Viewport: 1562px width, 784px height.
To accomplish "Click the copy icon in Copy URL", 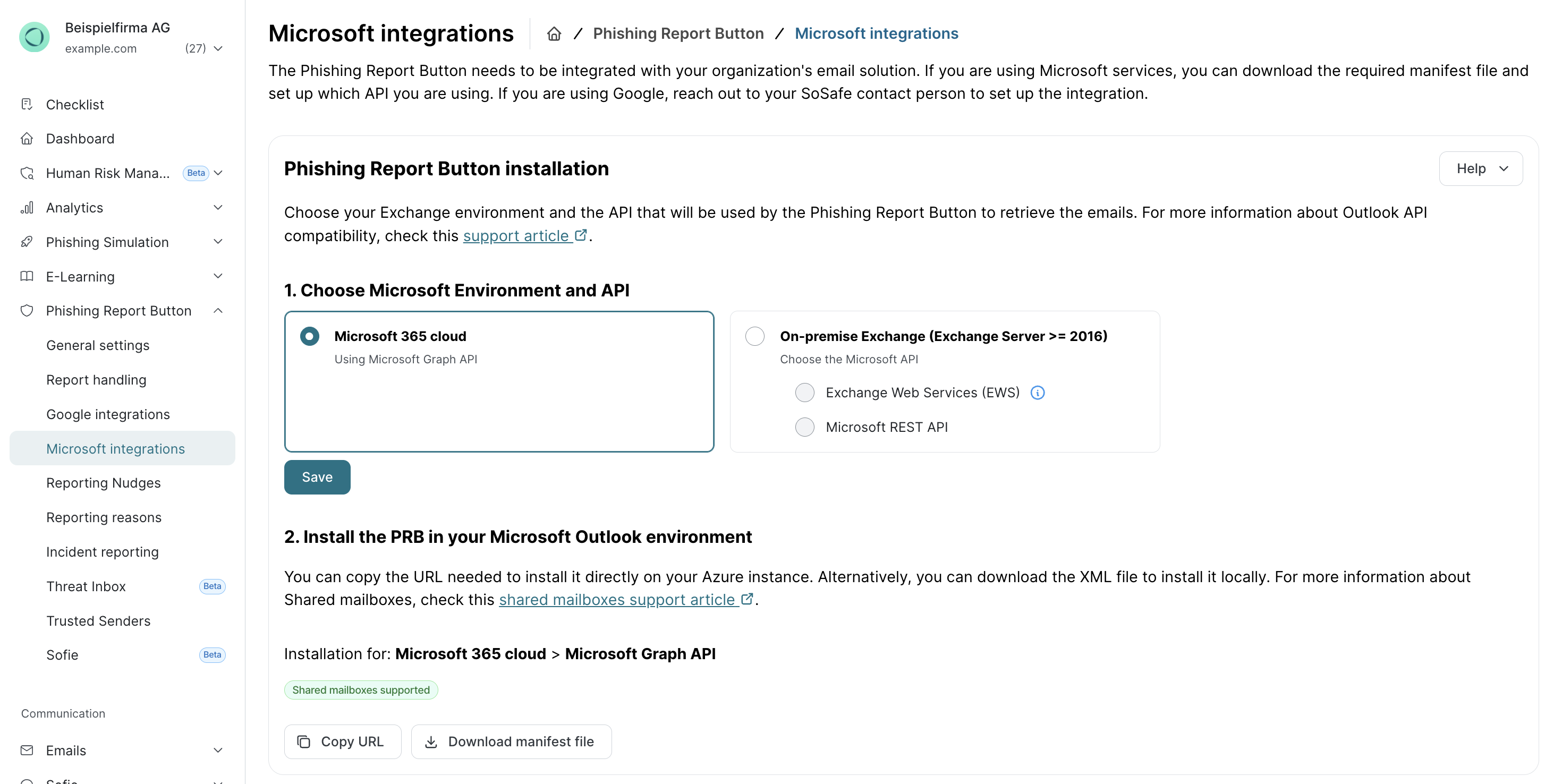I will click(304, 742).
